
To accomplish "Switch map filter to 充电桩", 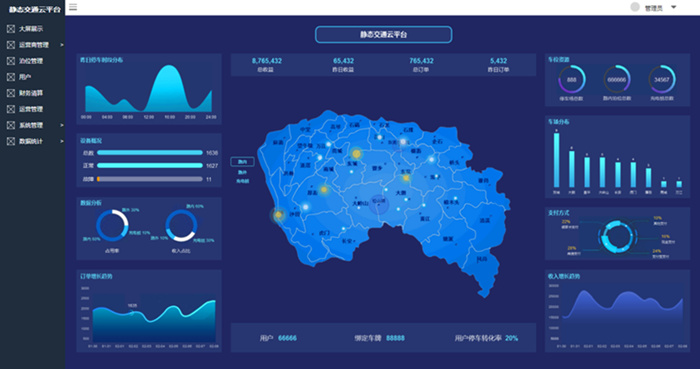I will click(x=242, y=181).
